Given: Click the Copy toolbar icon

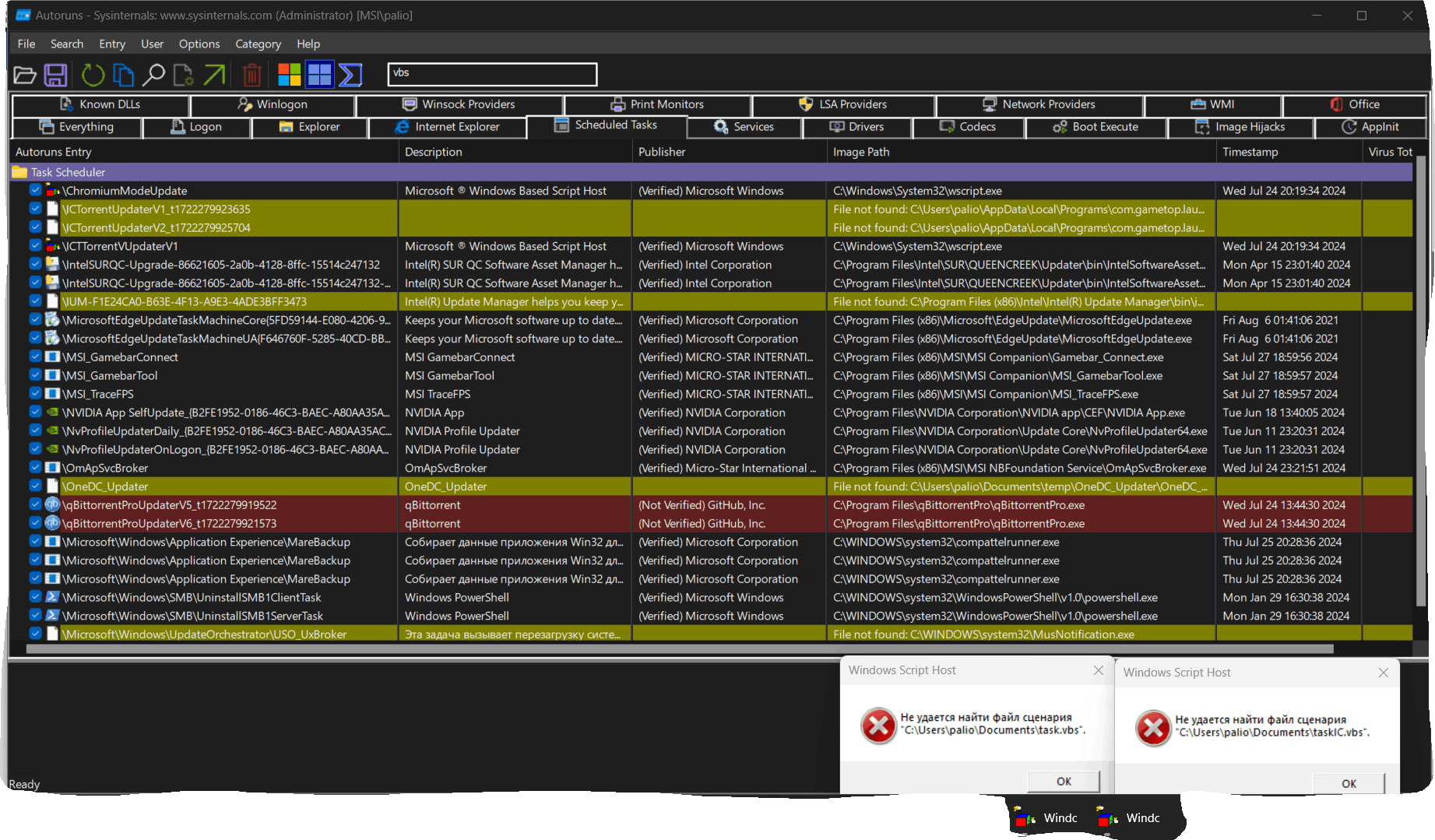Looking at the screenshot, I should point(123,75).
